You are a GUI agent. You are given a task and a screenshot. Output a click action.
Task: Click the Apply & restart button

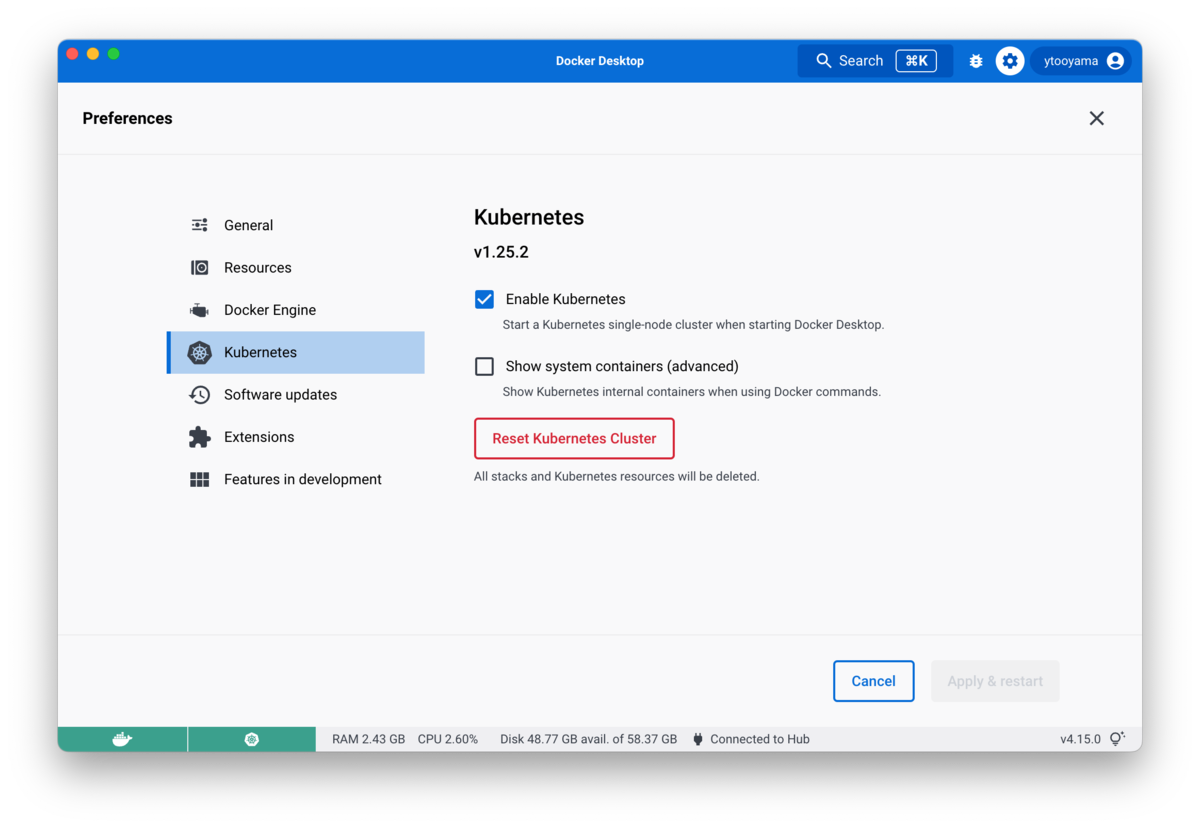tap(995, 681)
